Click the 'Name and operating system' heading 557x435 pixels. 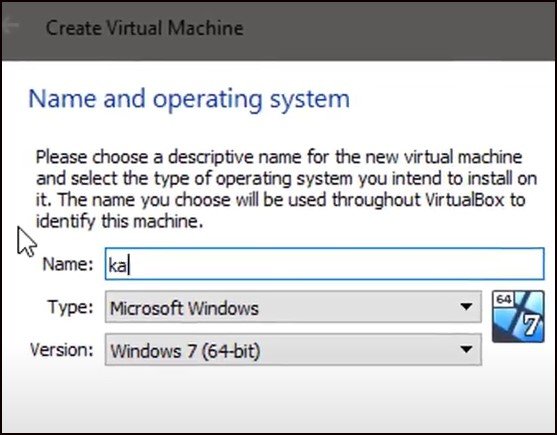point(189,99)
